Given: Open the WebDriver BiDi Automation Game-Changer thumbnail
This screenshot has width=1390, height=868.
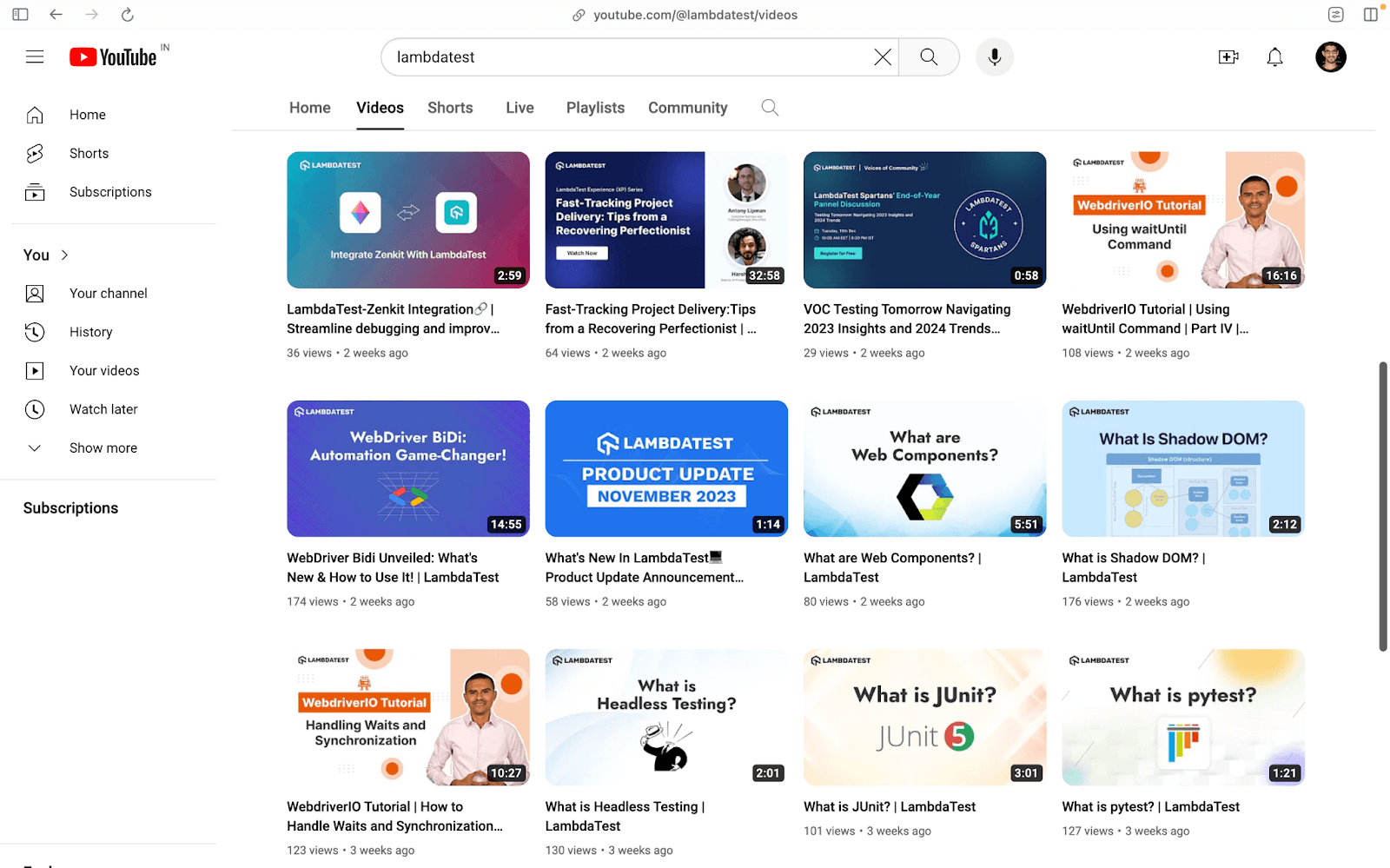Looking at the screenshot, I should click(408, 468).
